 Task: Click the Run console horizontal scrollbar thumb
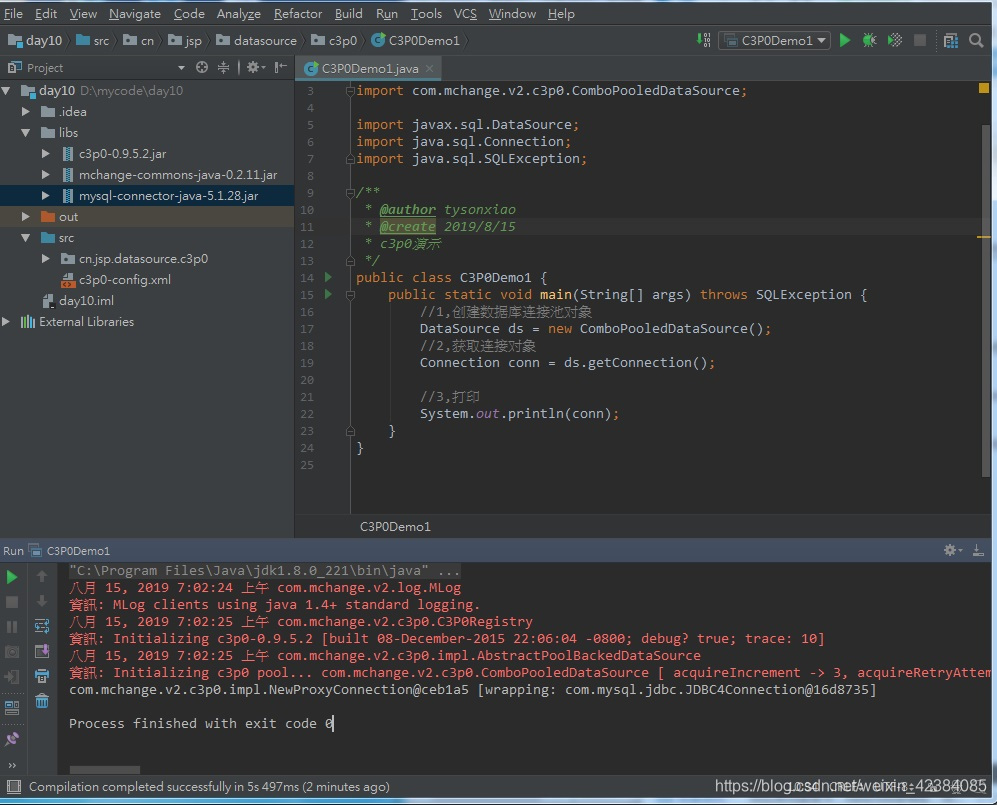[x=104, y=769]
